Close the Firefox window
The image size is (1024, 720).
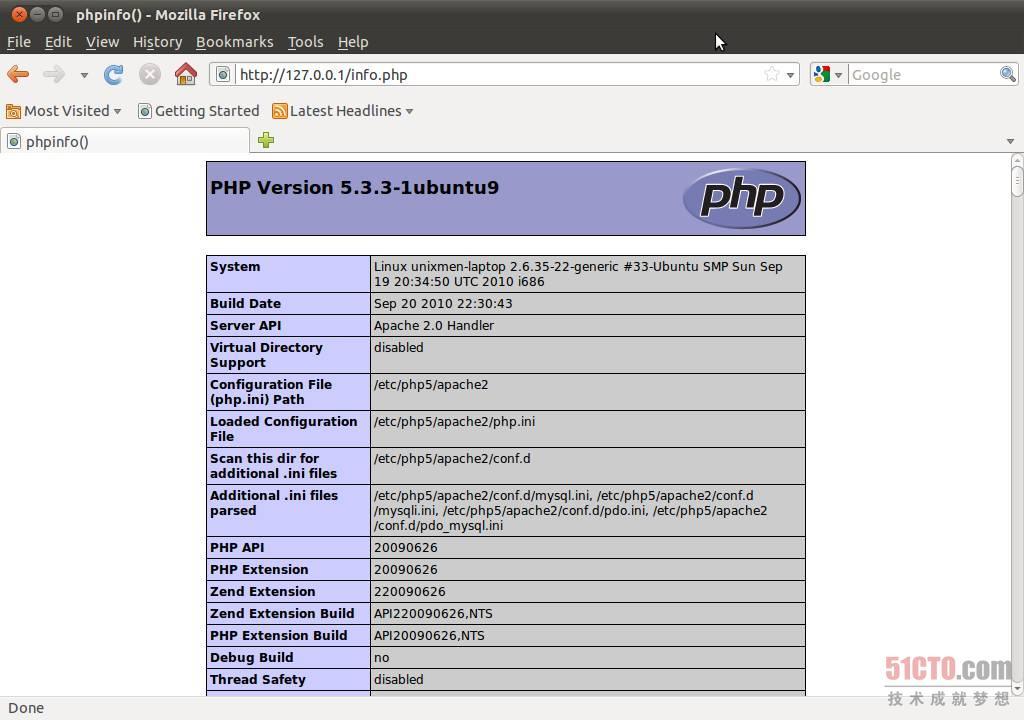click(x=20, y=14)
